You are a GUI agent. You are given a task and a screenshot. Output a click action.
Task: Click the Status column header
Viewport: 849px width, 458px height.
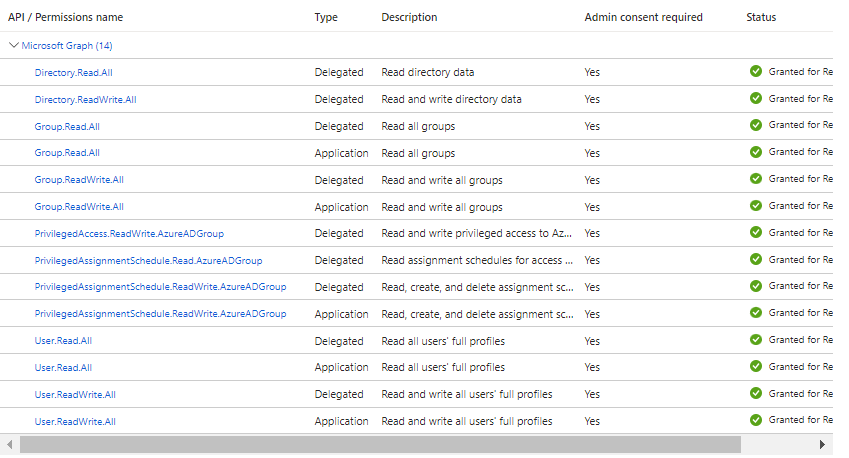click(x=761, y=17)
